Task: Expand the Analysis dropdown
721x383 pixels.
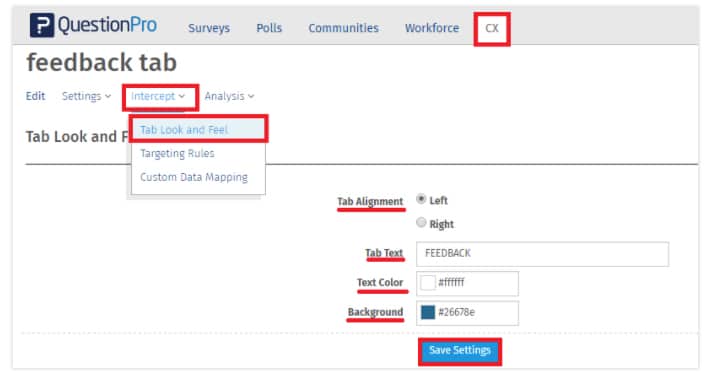Action: pyautogui.click(x=229, y=96)
